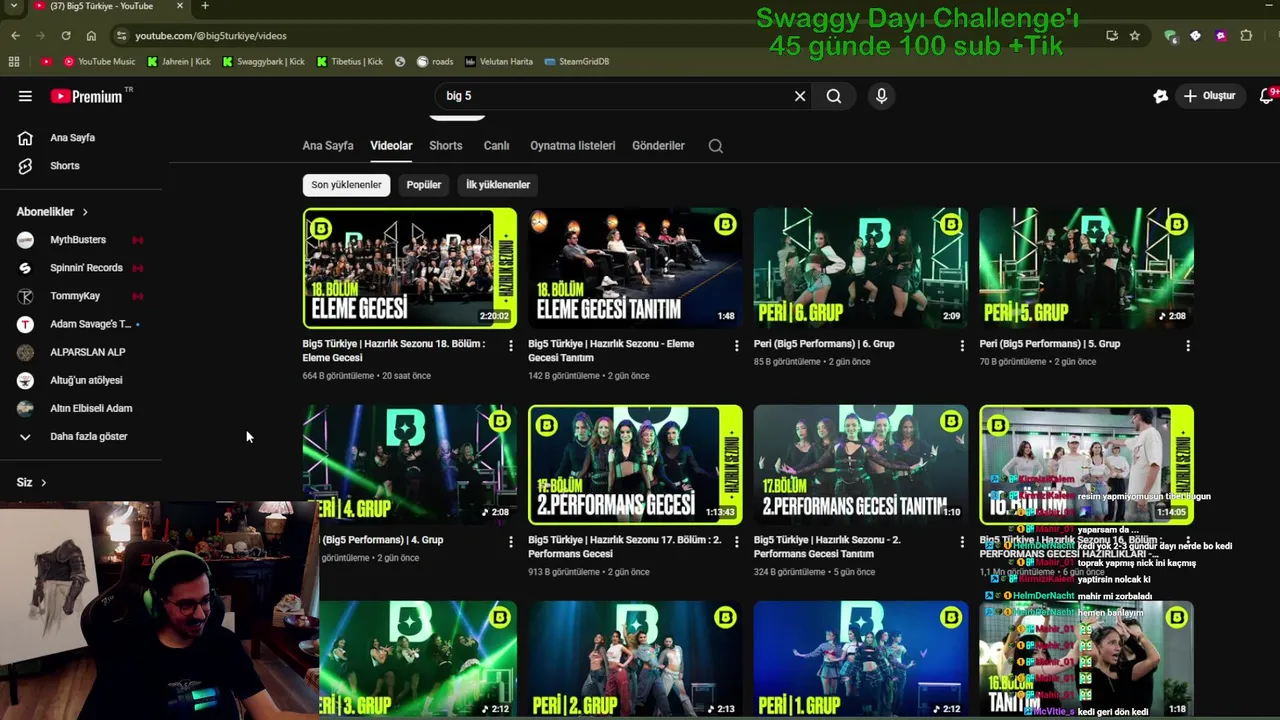Open the Siz section chevron
Screen dimensions: 1280x720
pyautogui.click(x=43, y=483)
